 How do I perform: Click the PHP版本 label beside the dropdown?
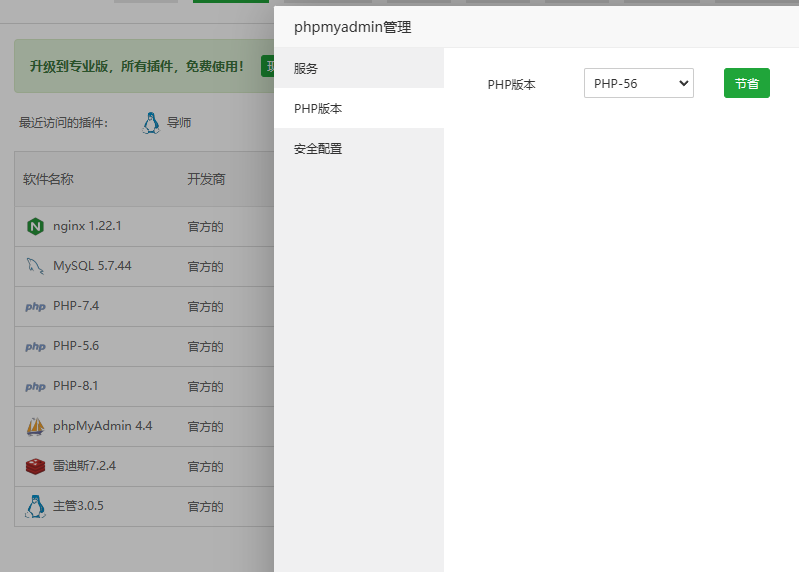[x=511, y=85]
